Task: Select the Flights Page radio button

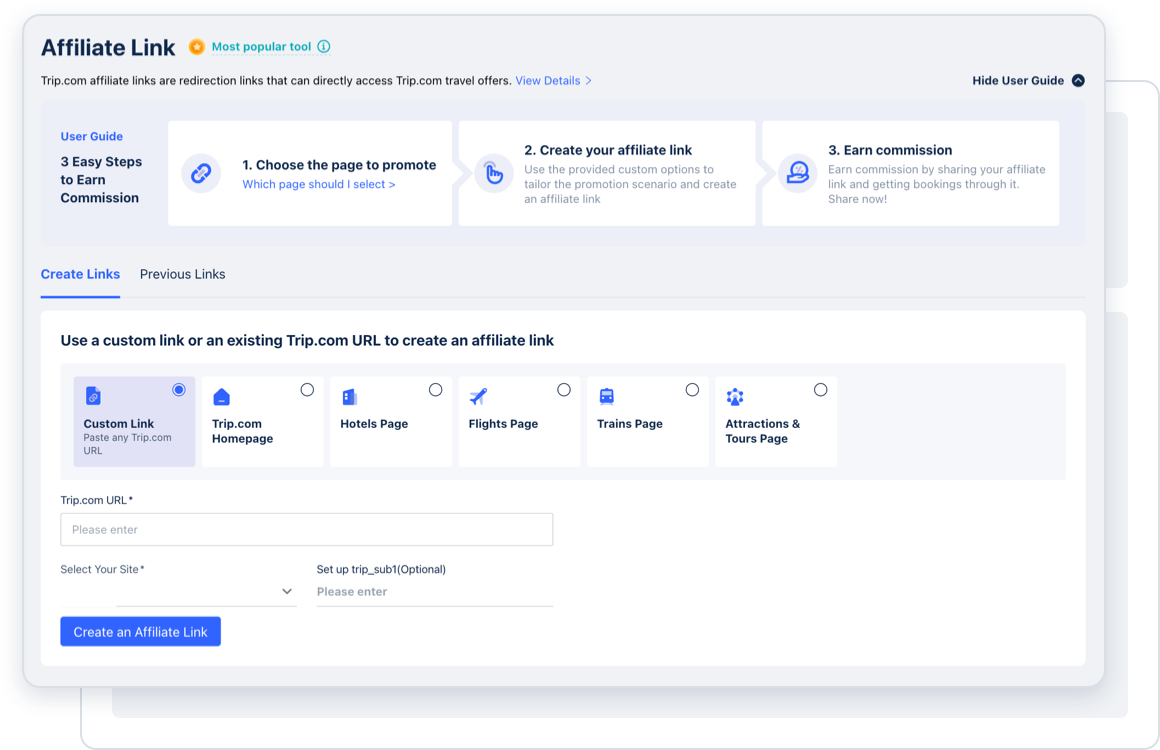Action: click(564, 390)
